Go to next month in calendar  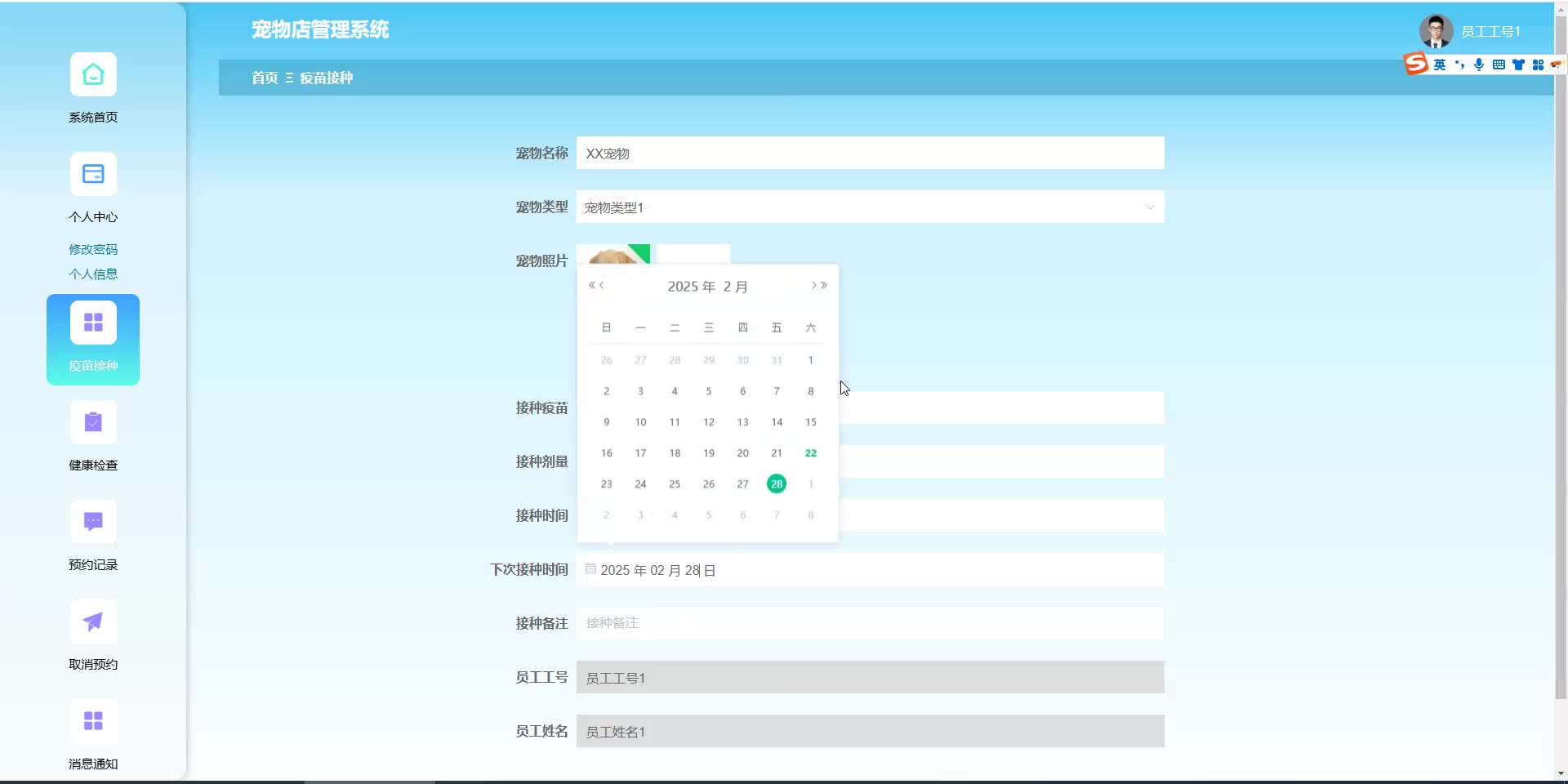(813, 285)
